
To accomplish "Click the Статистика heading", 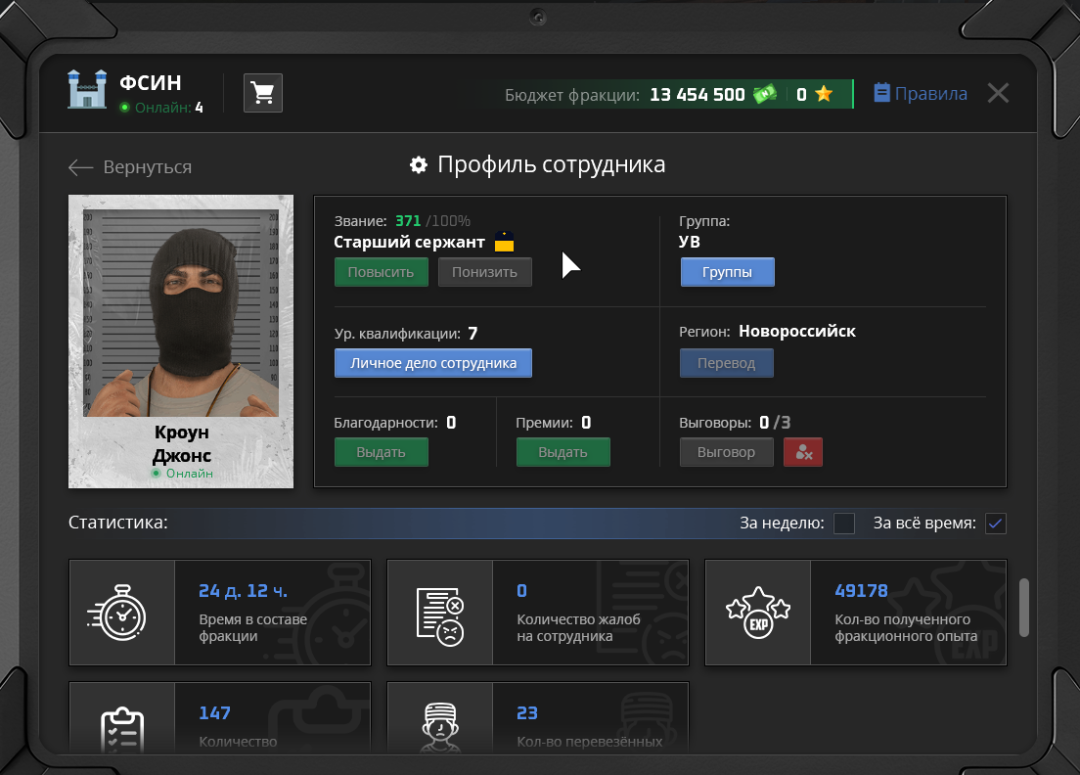I will pos(118,522).
